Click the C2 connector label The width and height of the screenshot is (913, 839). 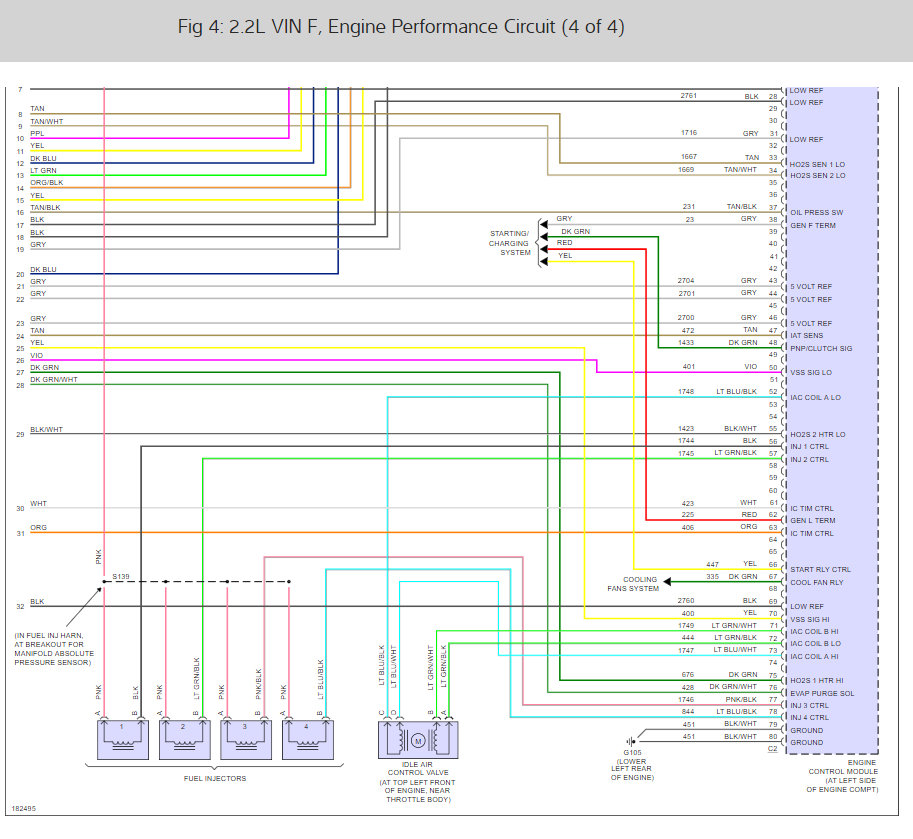pos(773,749)
